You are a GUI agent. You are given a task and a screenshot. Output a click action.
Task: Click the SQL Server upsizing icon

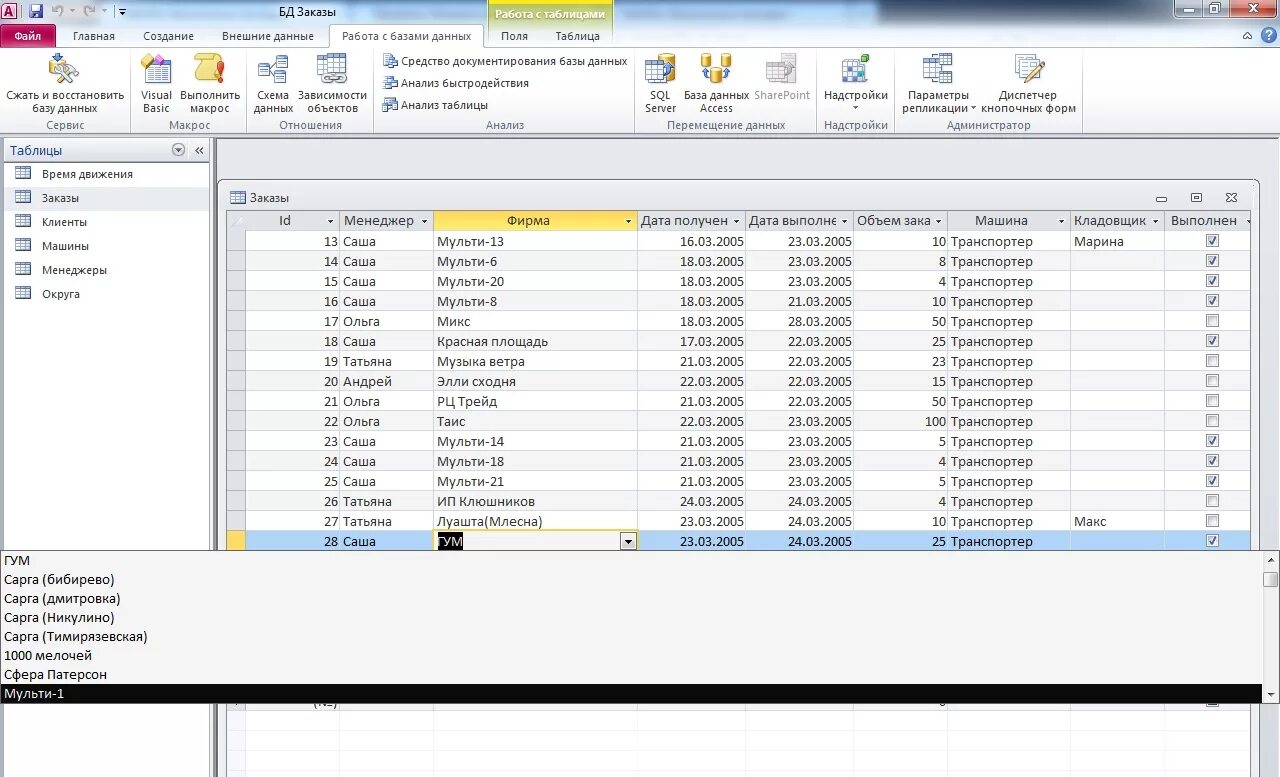point(660,70)
